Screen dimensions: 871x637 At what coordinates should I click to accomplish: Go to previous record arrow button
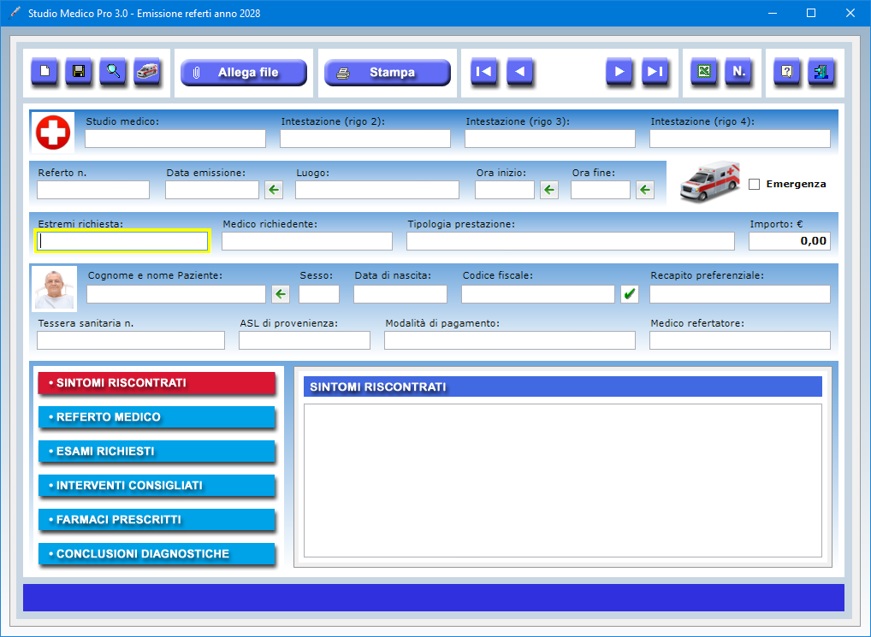point(520,72)
